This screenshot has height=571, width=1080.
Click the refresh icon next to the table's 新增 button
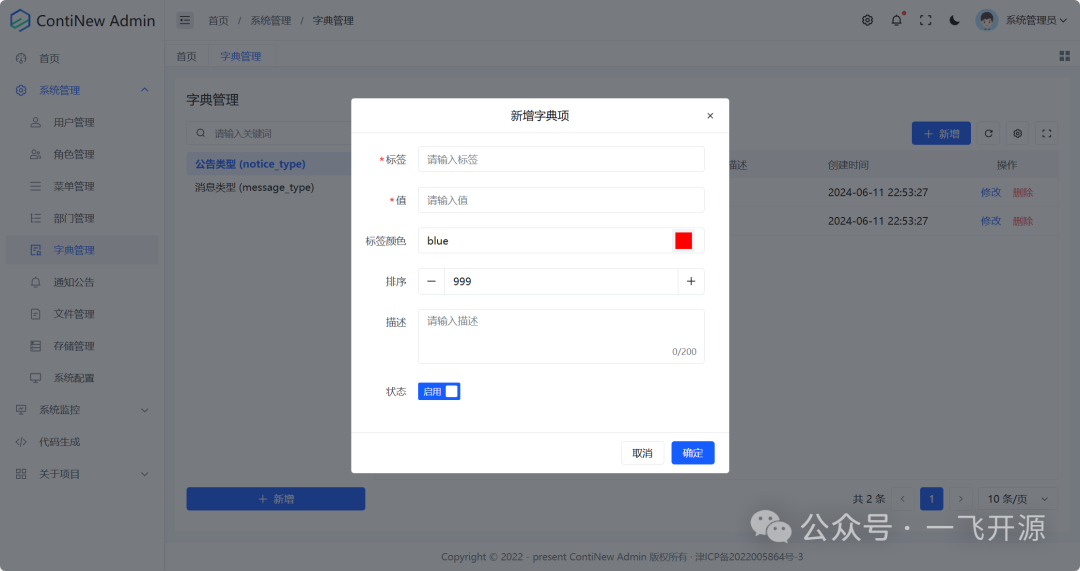(x=988, y=134)
